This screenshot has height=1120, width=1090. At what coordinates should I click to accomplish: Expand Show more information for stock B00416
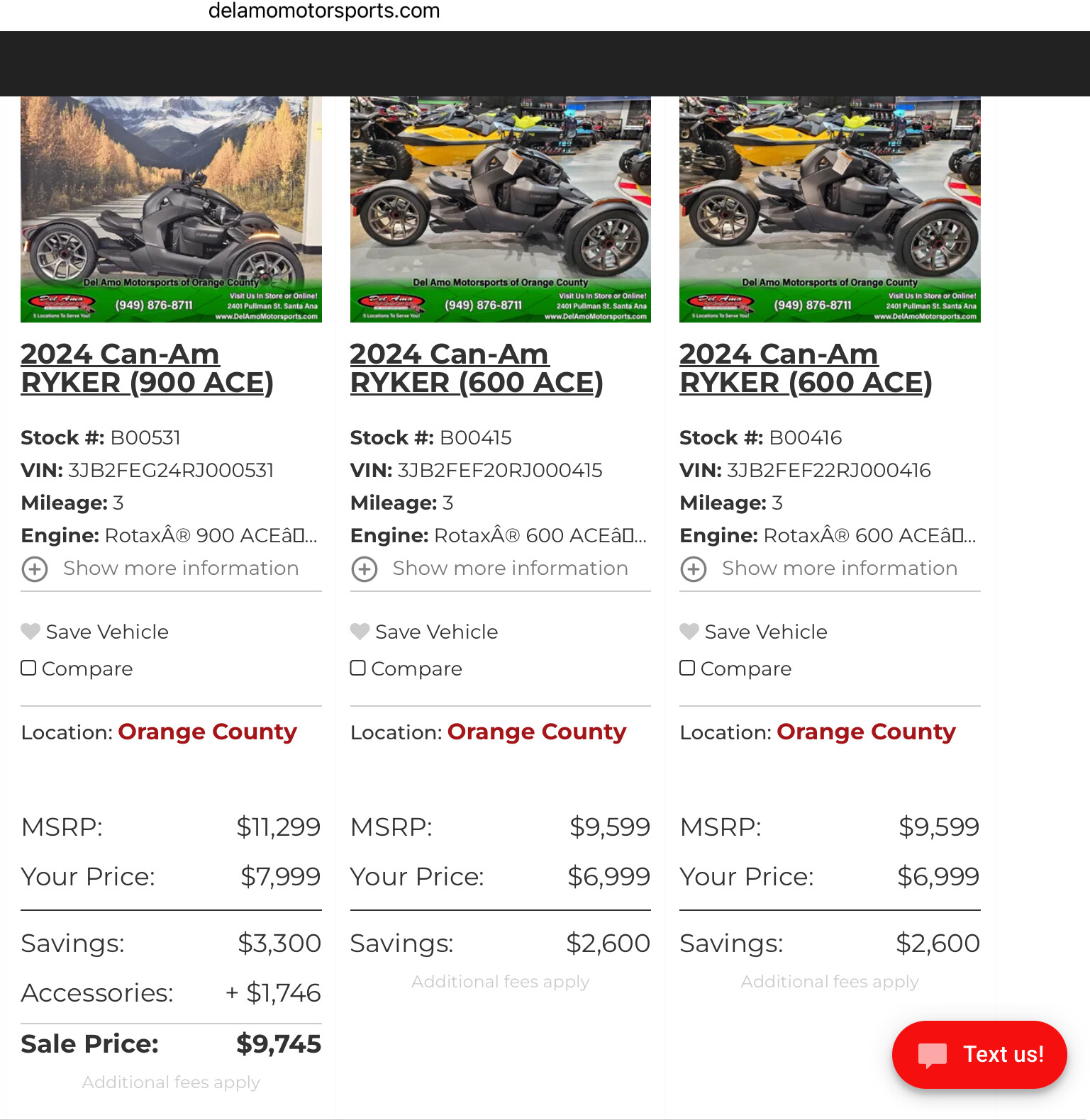pyautogui.click(x=840, y=569)
